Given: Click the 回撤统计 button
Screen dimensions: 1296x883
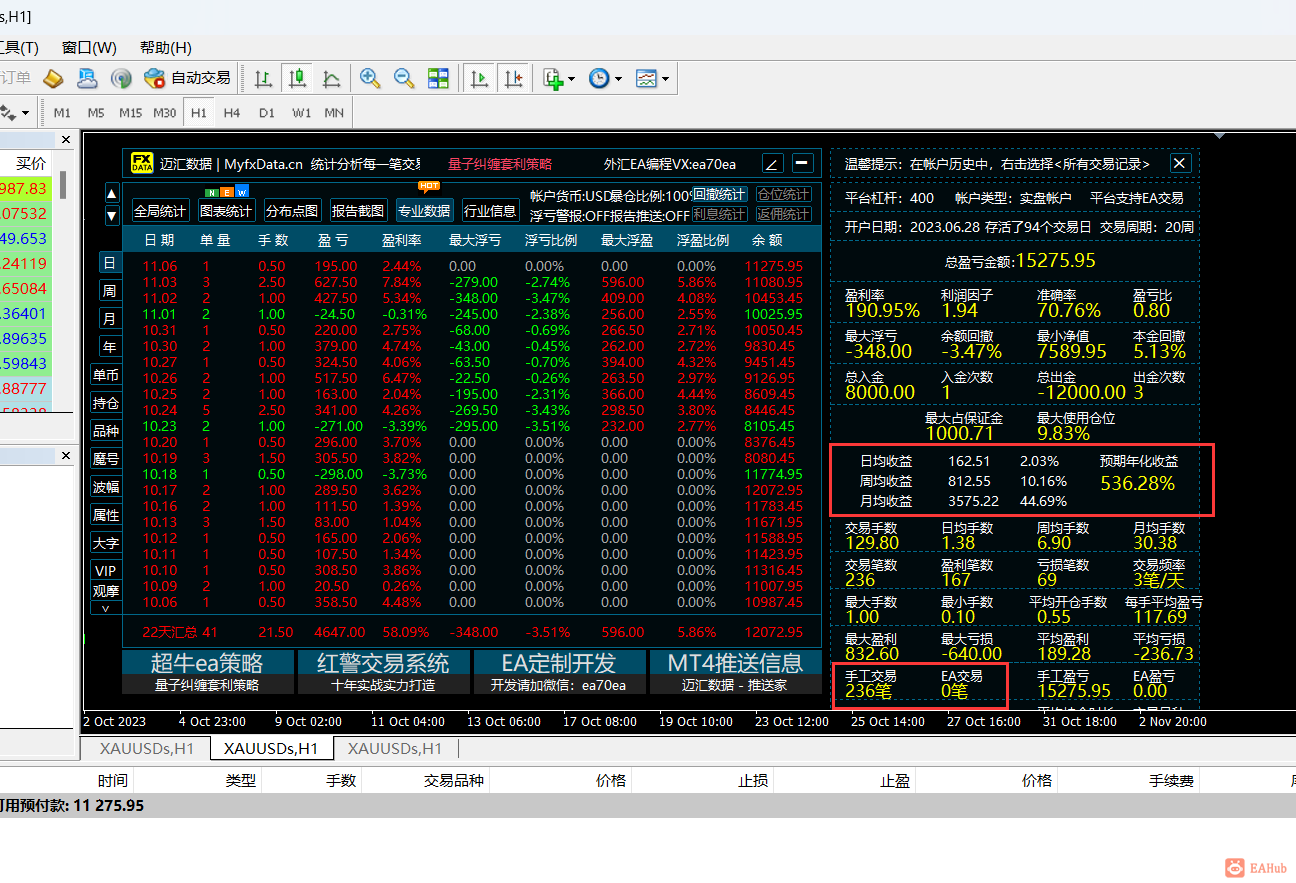Looking at the screenshot, I should pos(720,194).
